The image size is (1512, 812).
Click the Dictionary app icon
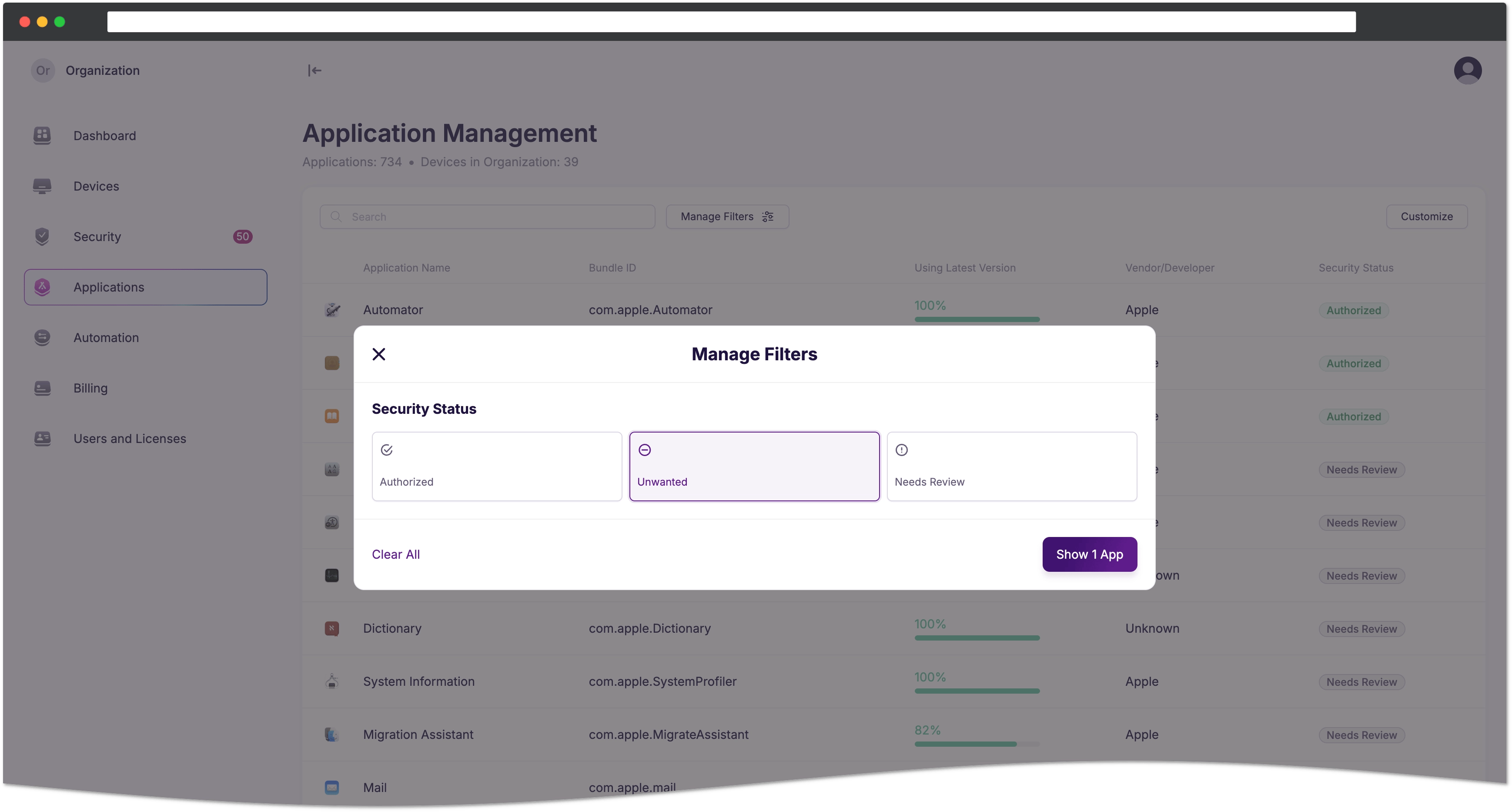(331, 628)
